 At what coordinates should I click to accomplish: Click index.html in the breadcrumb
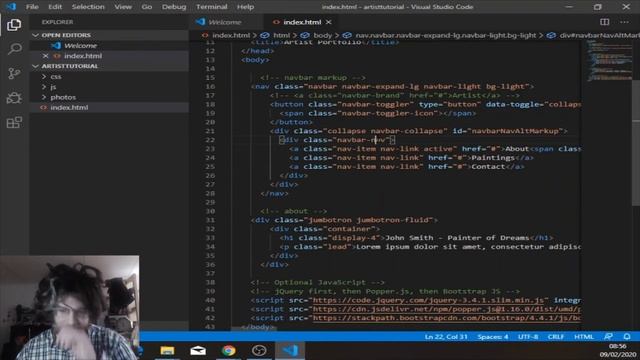coord(231,36)
